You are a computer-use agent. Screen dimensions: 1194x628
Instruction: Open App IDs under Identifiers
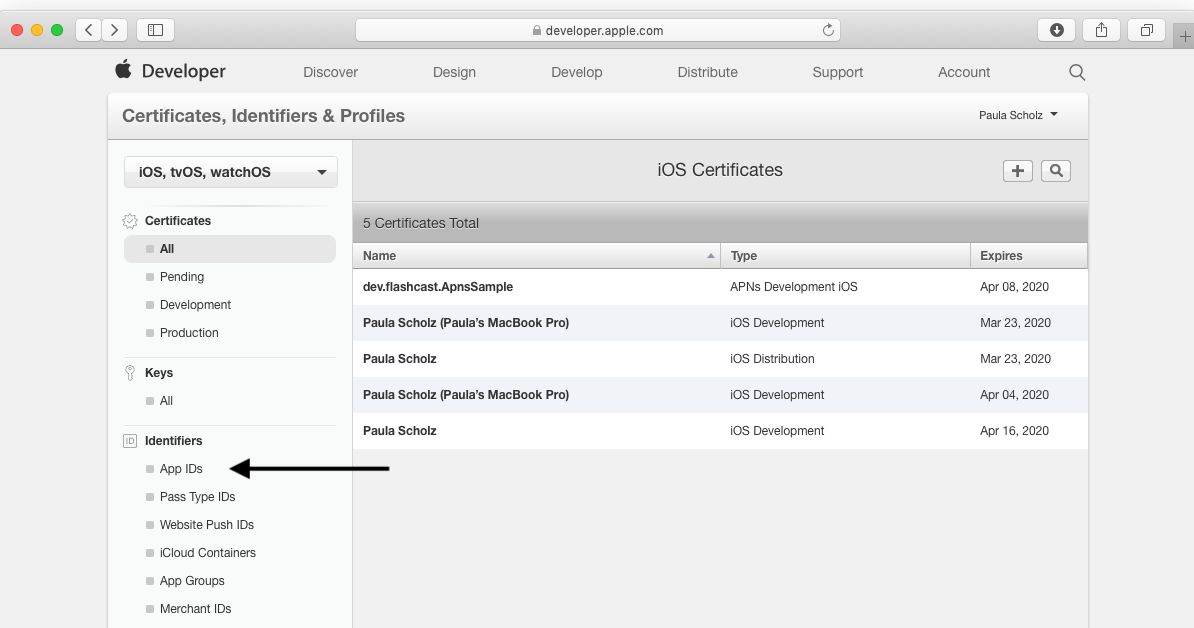point(181,469)
